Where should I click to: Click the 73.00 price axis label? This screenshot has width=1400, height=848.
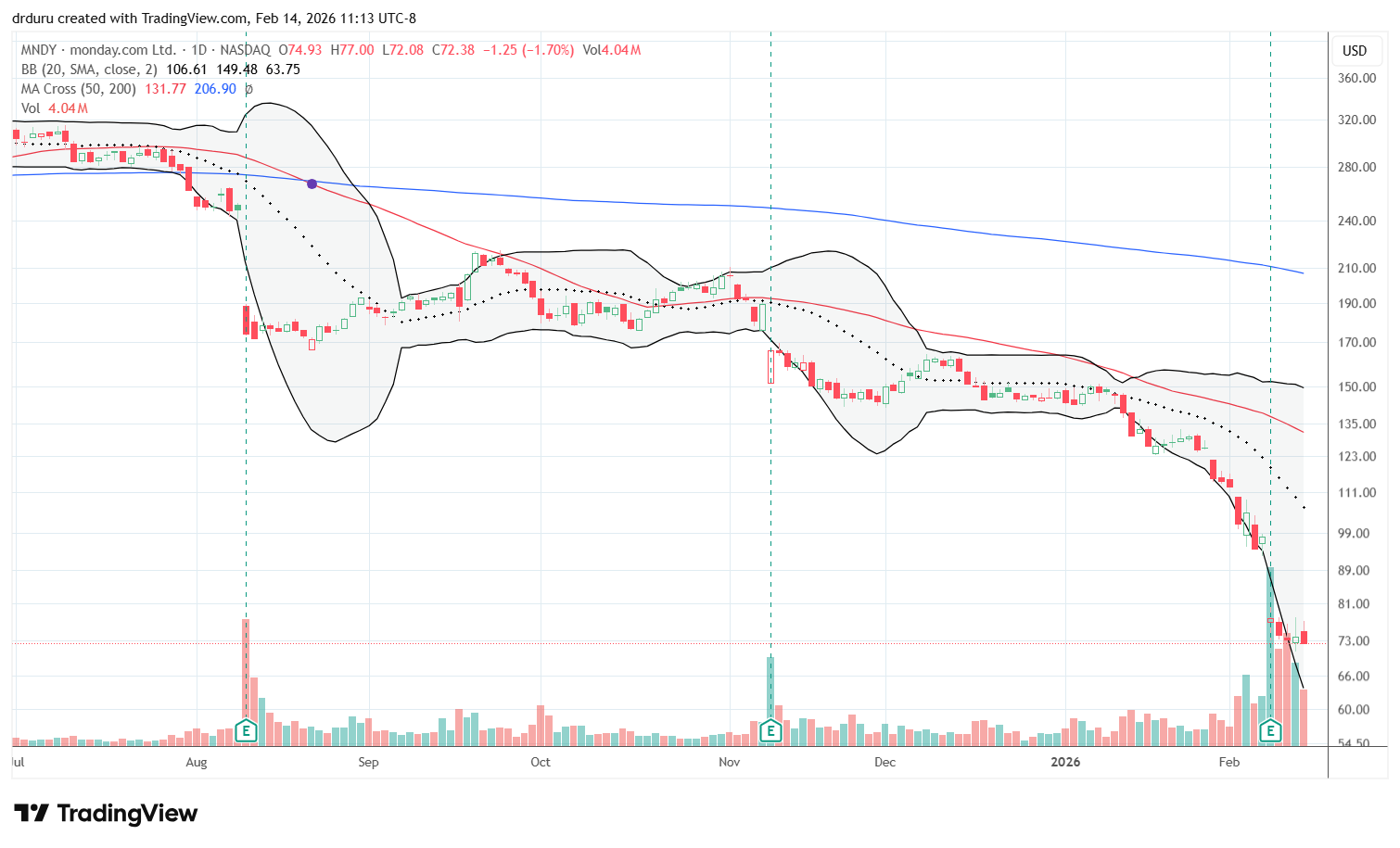1356,641
